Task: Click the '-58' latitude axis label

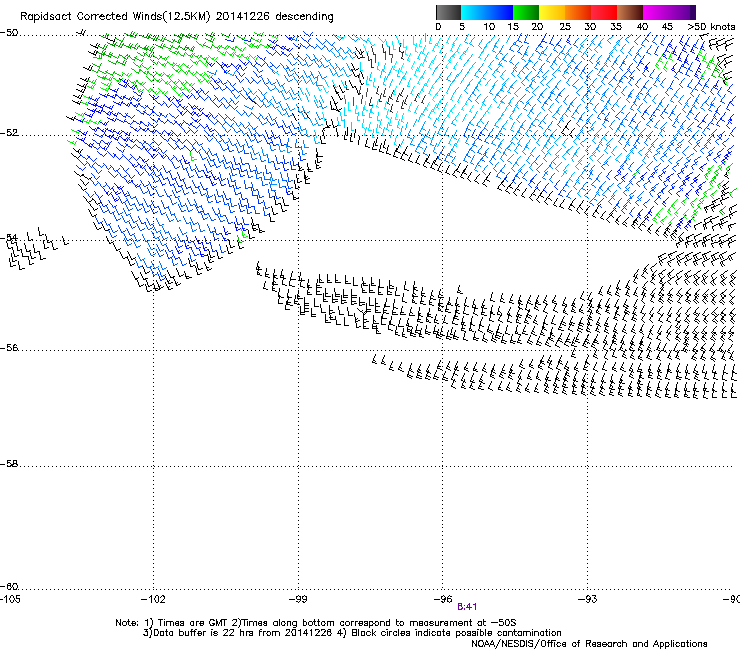Action: (x=9, y=464)
